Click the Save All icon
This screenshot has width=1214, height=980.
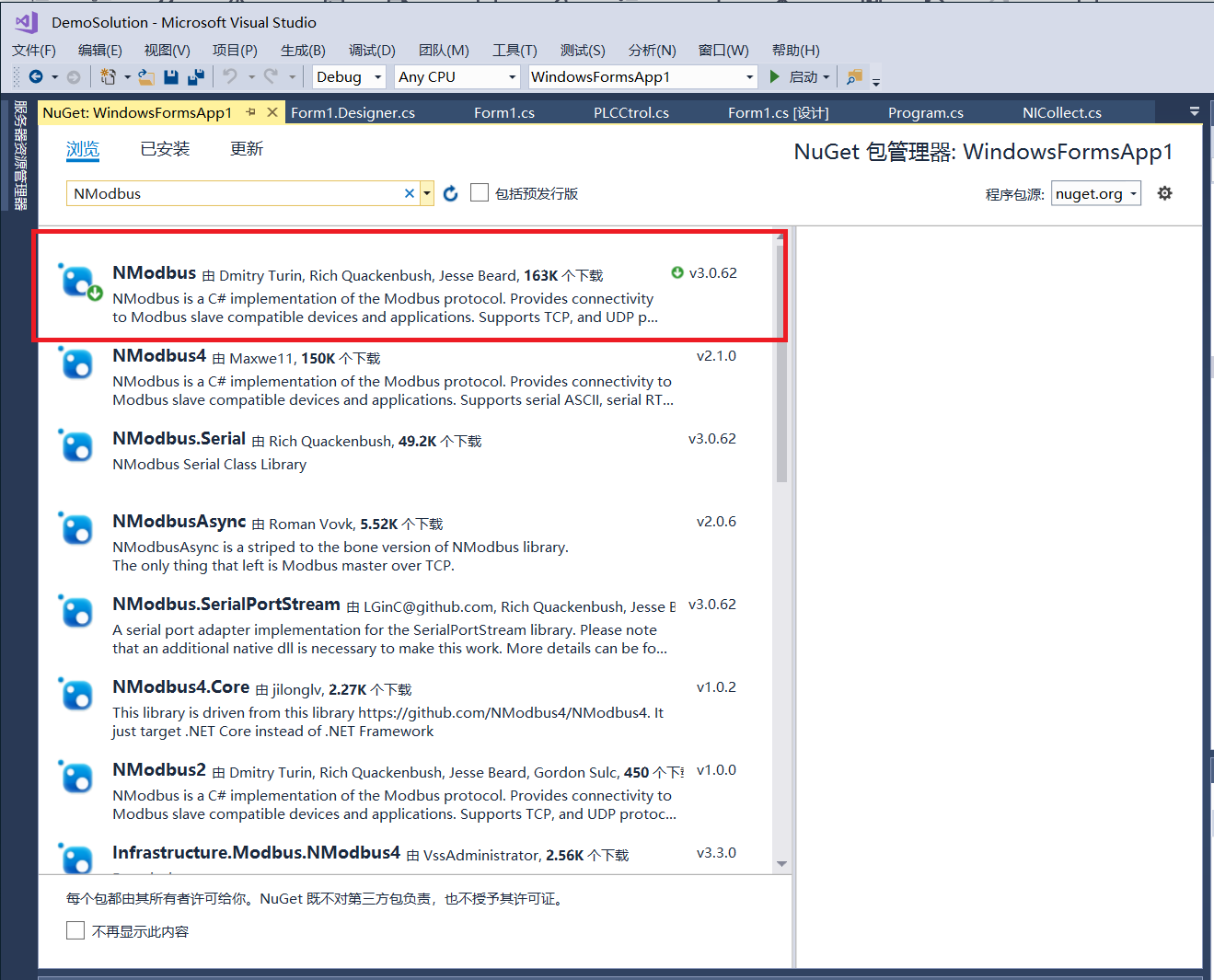pos(196,77)
